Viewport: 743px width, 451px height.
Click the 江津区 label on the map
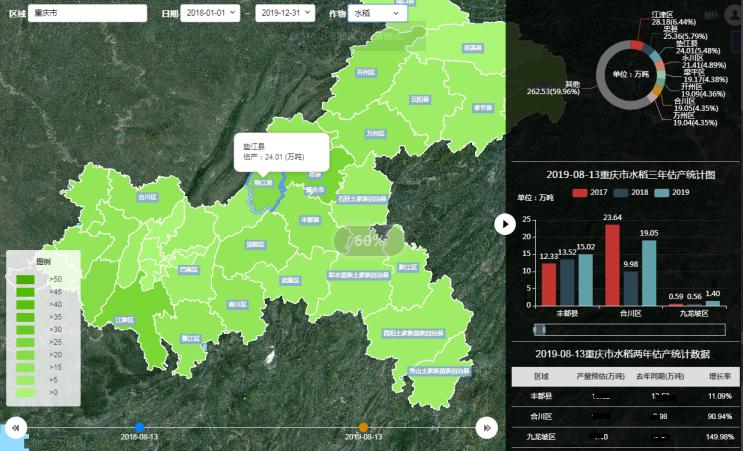[x=124, y=321]
